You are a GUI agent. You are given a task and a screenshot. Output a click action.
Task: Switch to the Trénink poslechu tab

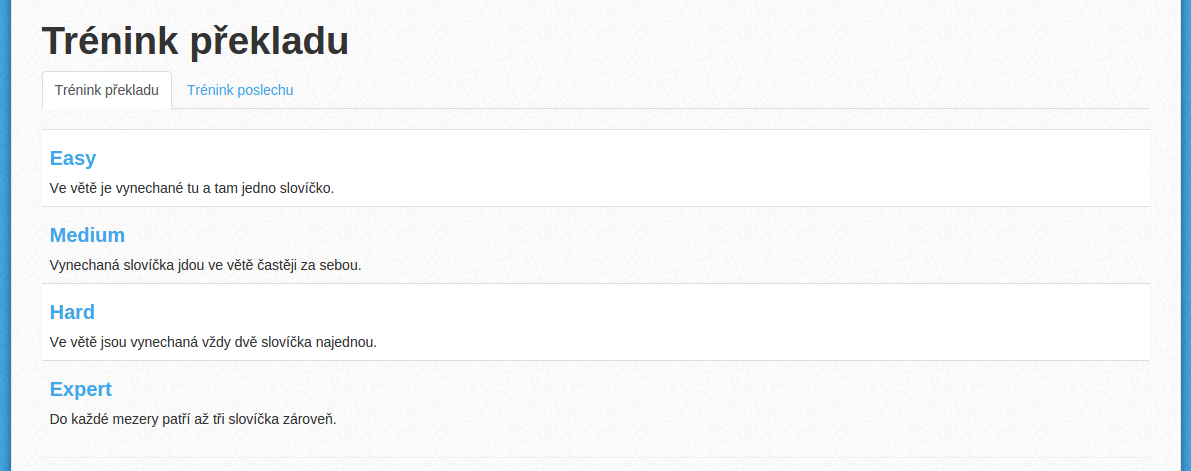point(240,90)
